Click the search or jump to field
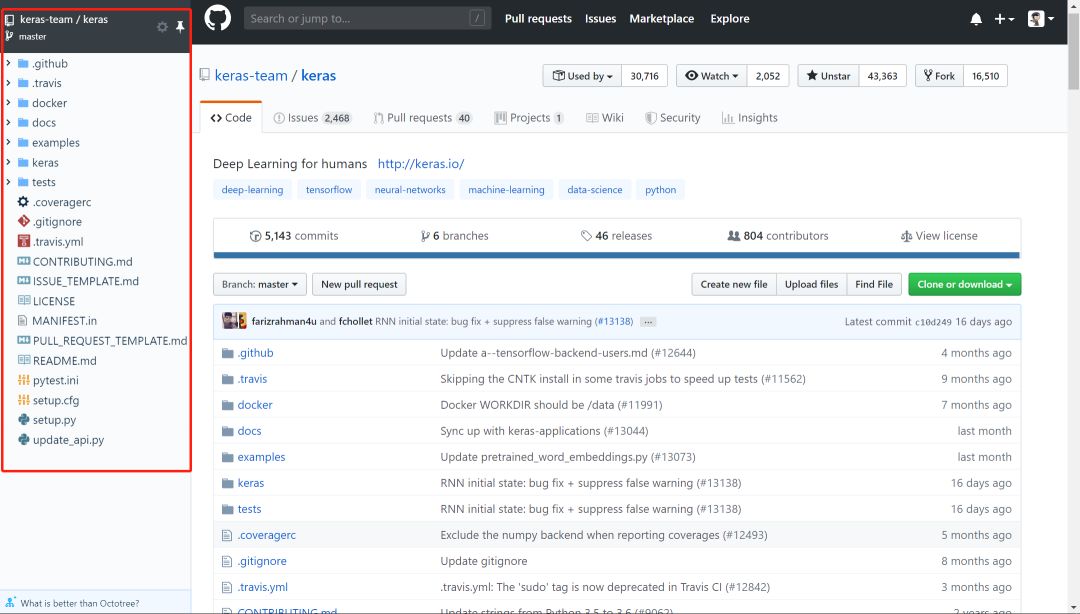Screen dimensions: 1080x614 [367, 19]
